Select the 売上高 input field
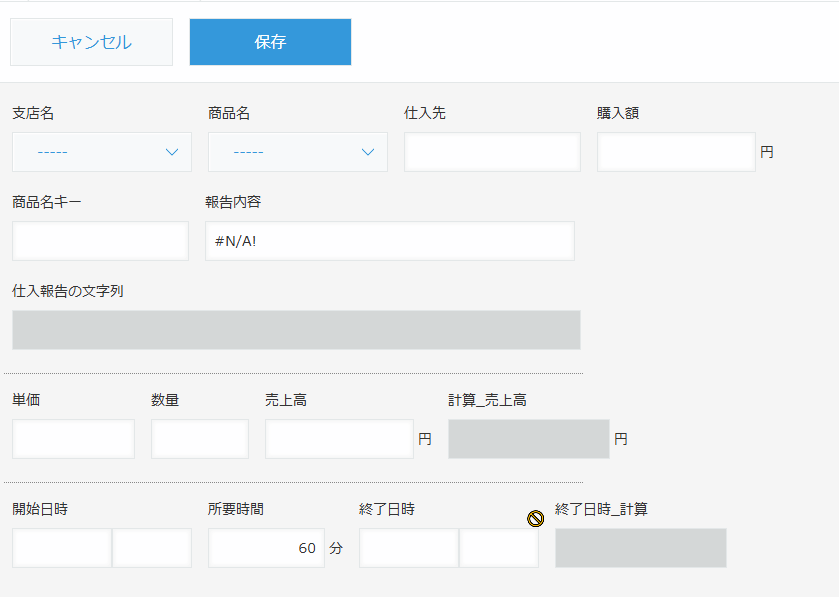Viewport: 839px width, 597px height. click(339, 439)
